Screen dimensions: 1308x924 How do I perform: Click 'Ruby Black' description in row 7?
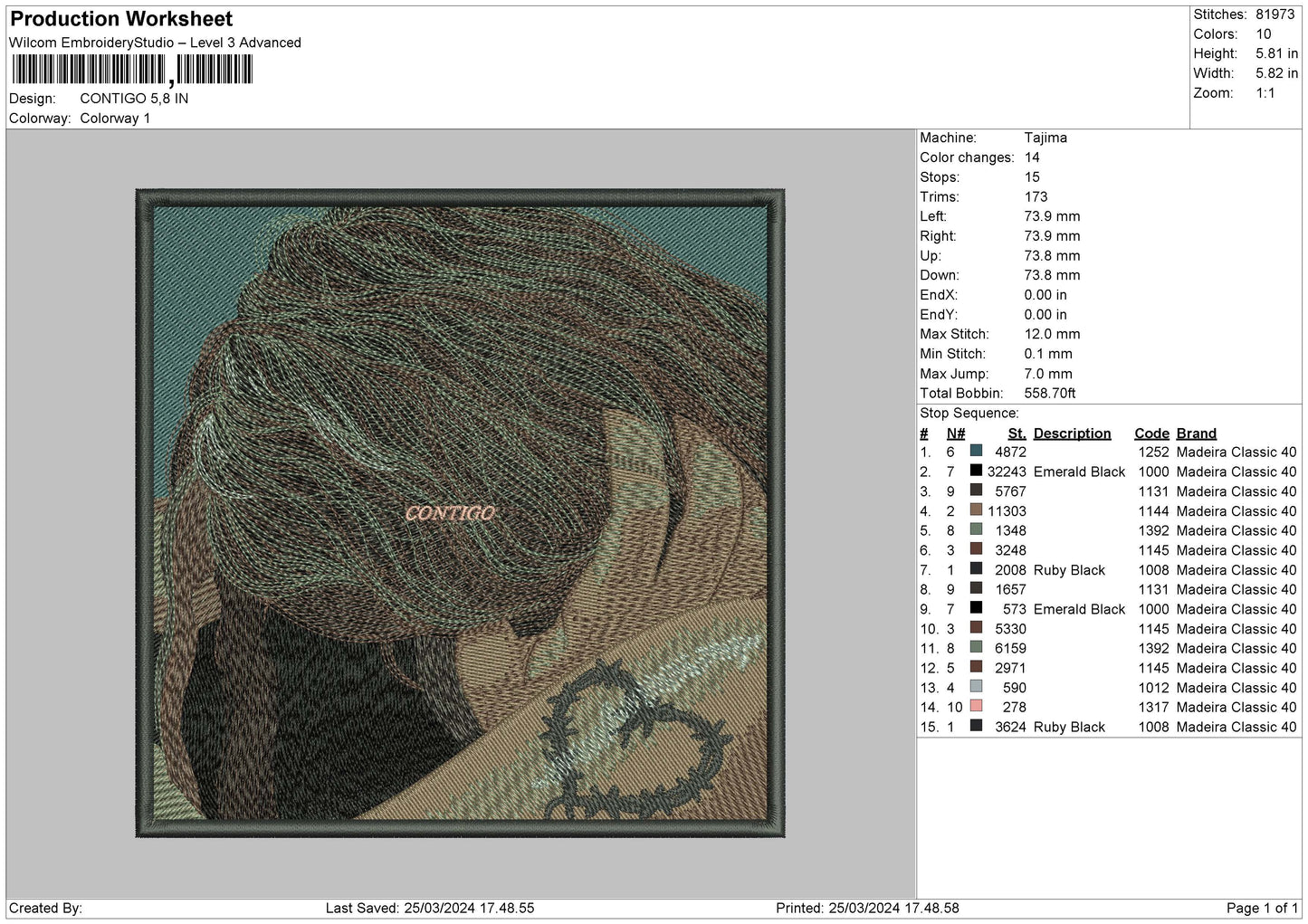(1069, 570)
